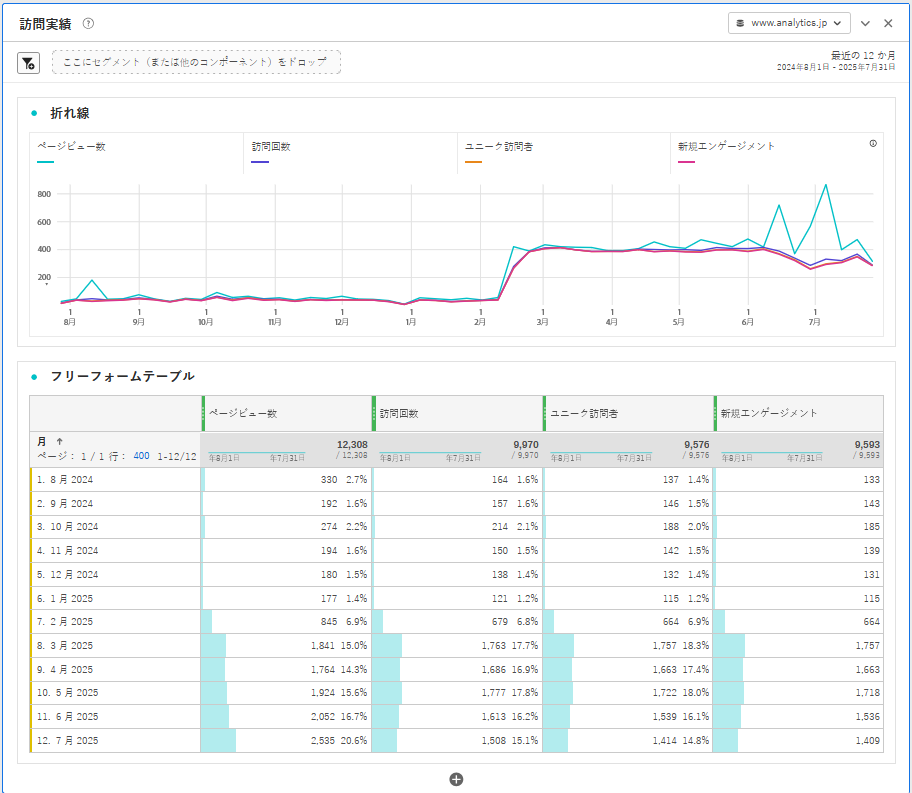Viewport: 912px width, 793px height.
Task: Click the add segment filter icon
Action: point(28,63)
